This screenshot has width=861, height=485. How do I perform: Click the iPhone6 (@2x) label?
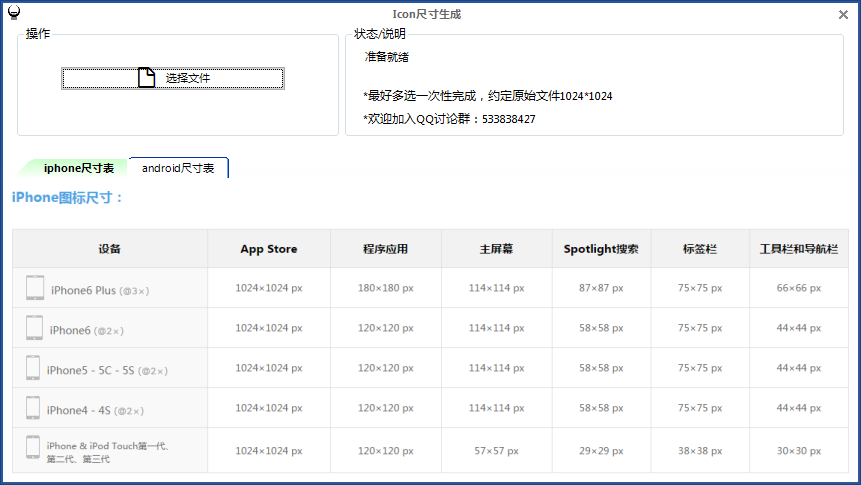(x=87, y=331)
